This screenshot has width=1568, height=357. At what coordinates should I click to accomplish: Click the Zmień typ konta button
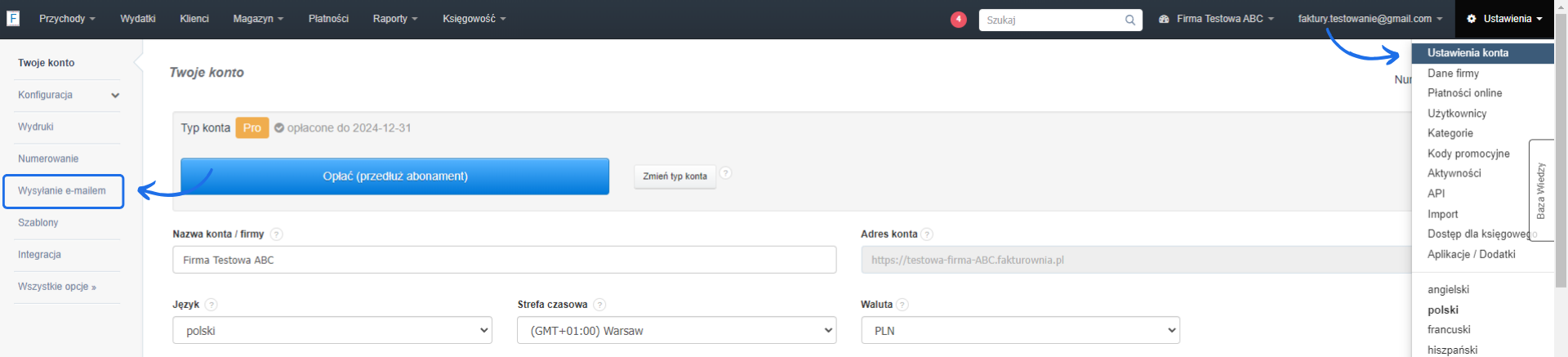coord(675,176)
